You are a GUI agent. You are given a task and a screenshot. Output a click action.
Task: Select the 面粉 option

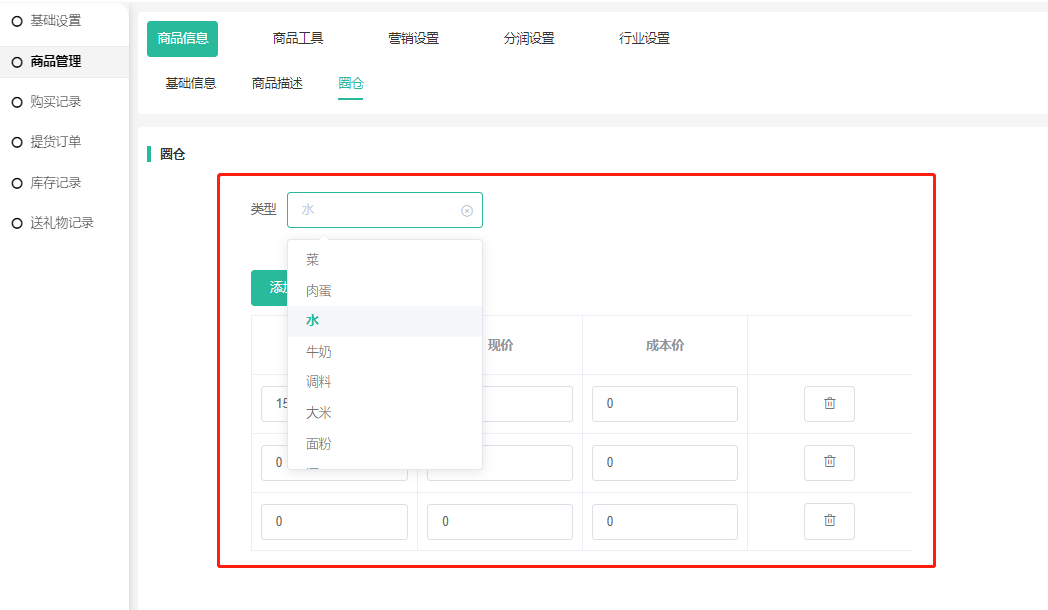coord(318,444)
